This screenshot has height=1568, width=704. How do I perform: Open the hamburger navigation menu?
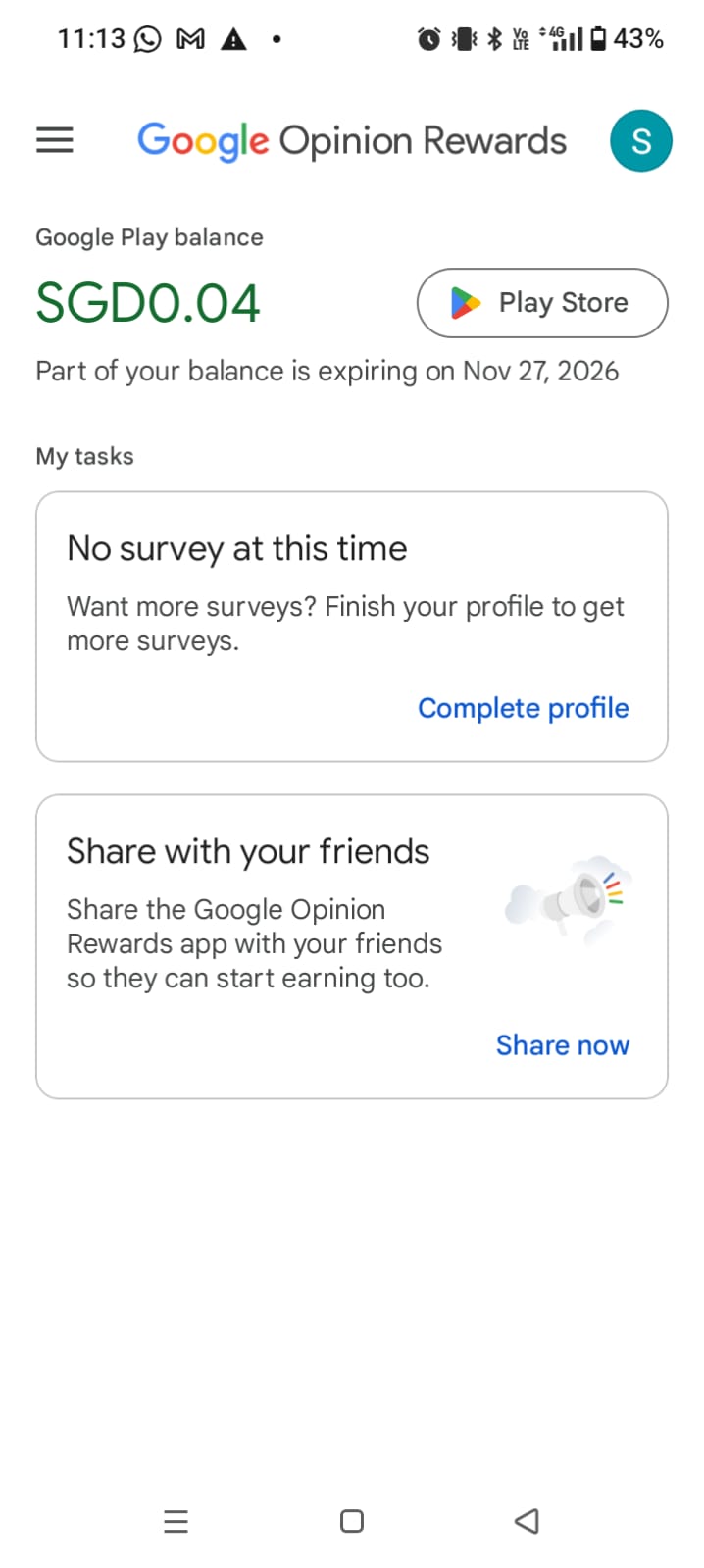coord(55,140)
